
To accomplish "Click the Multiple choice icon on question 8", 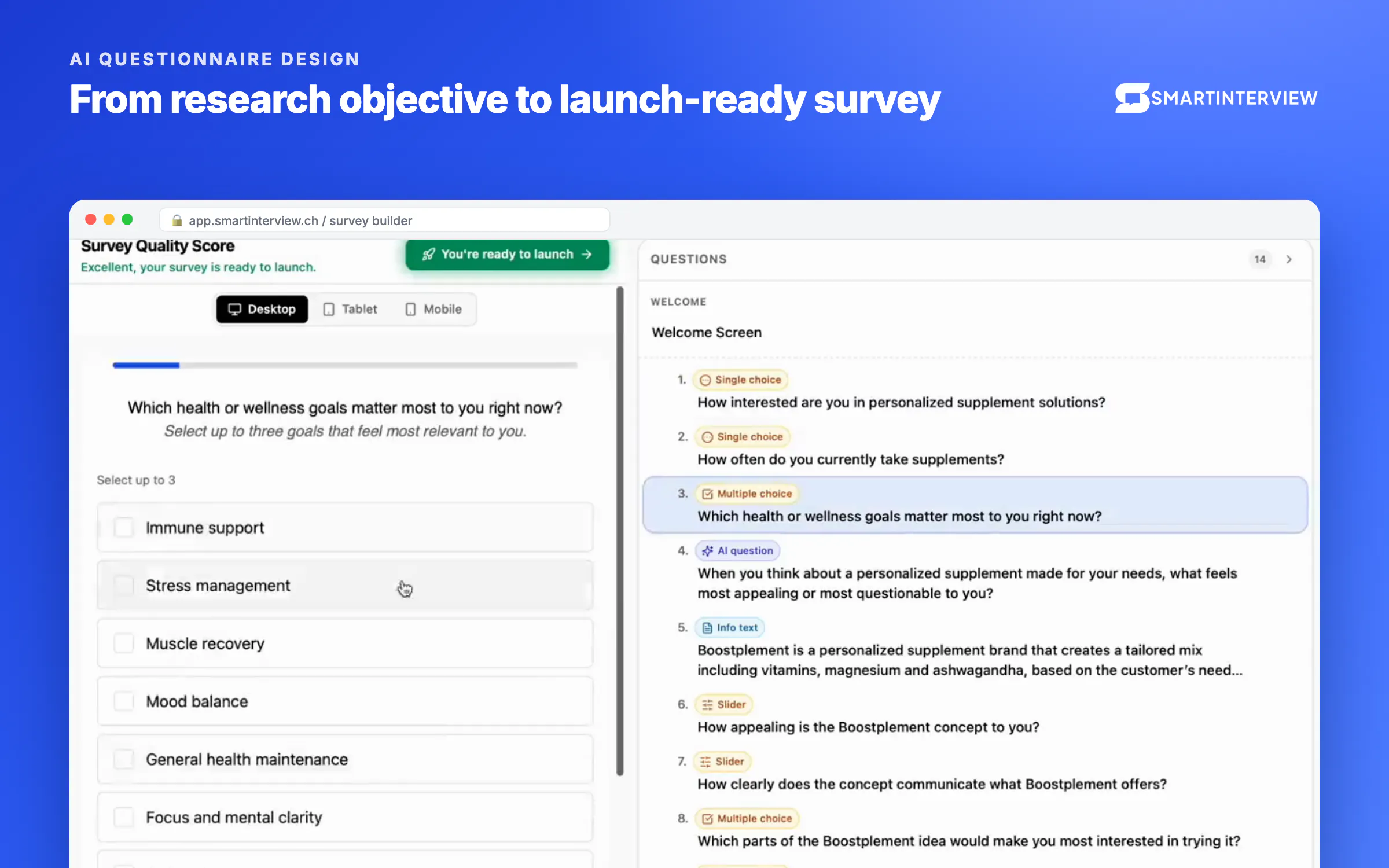I will (x=707, y=819).
